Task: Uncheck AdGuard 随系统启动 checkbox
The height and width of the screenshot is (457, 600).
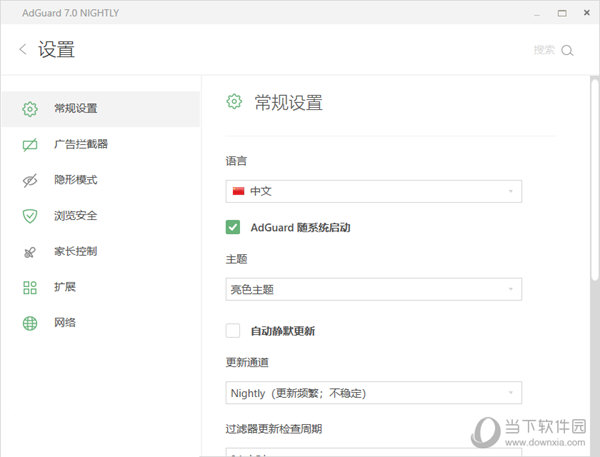Action: click(233, 227)
